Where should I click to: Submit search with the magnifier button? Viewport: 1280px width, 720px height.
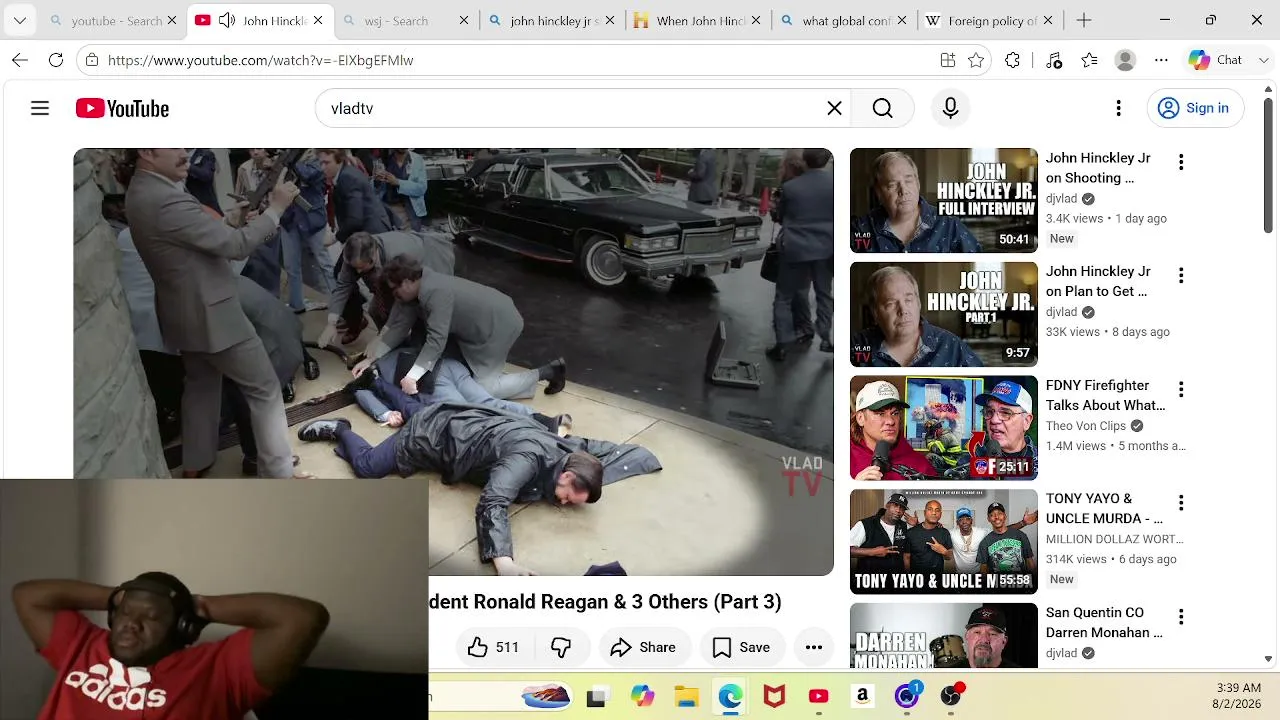(882, 108)
